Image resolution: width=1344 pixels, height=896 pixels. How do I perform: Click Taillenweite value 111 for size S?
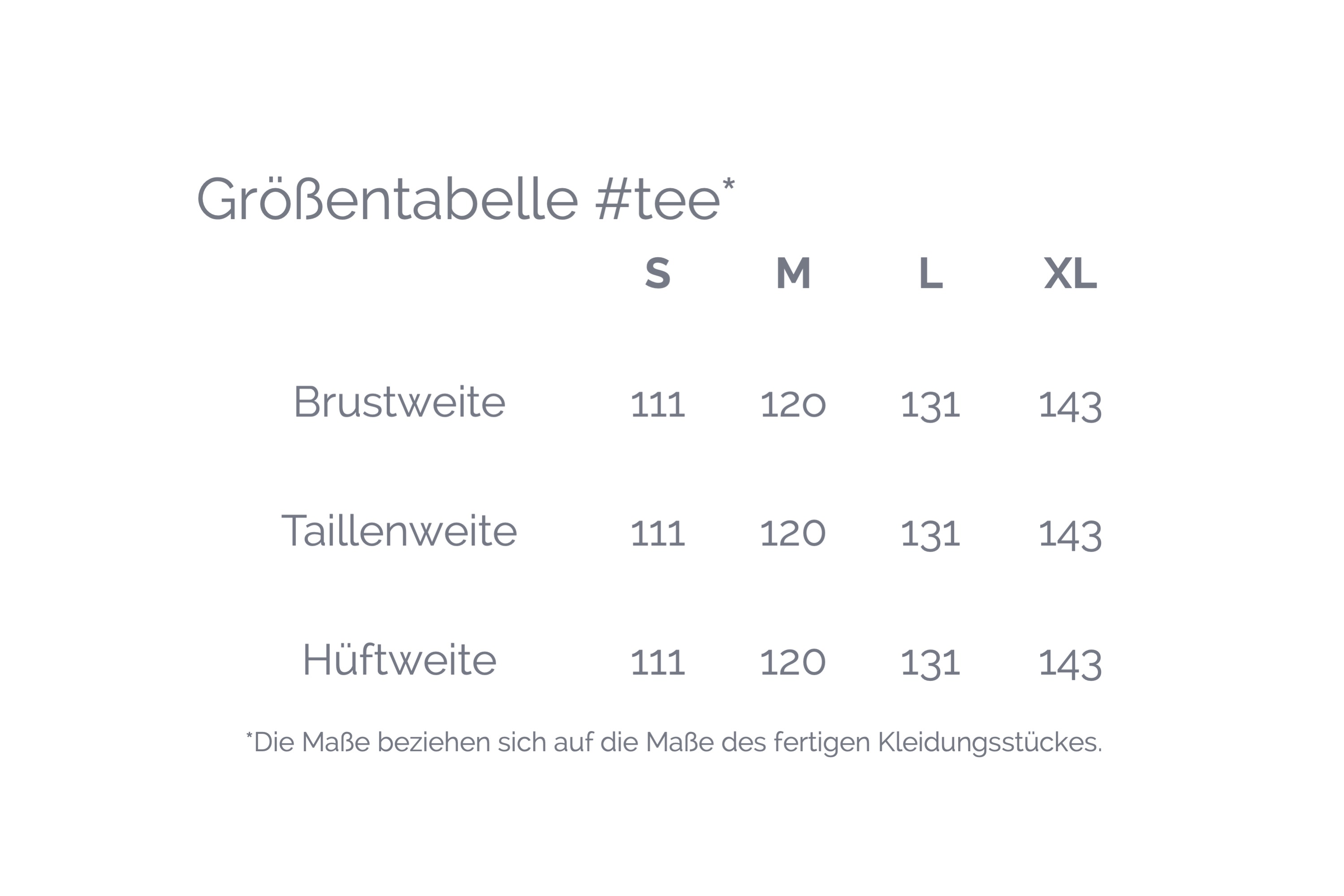[x=657, y=534]
